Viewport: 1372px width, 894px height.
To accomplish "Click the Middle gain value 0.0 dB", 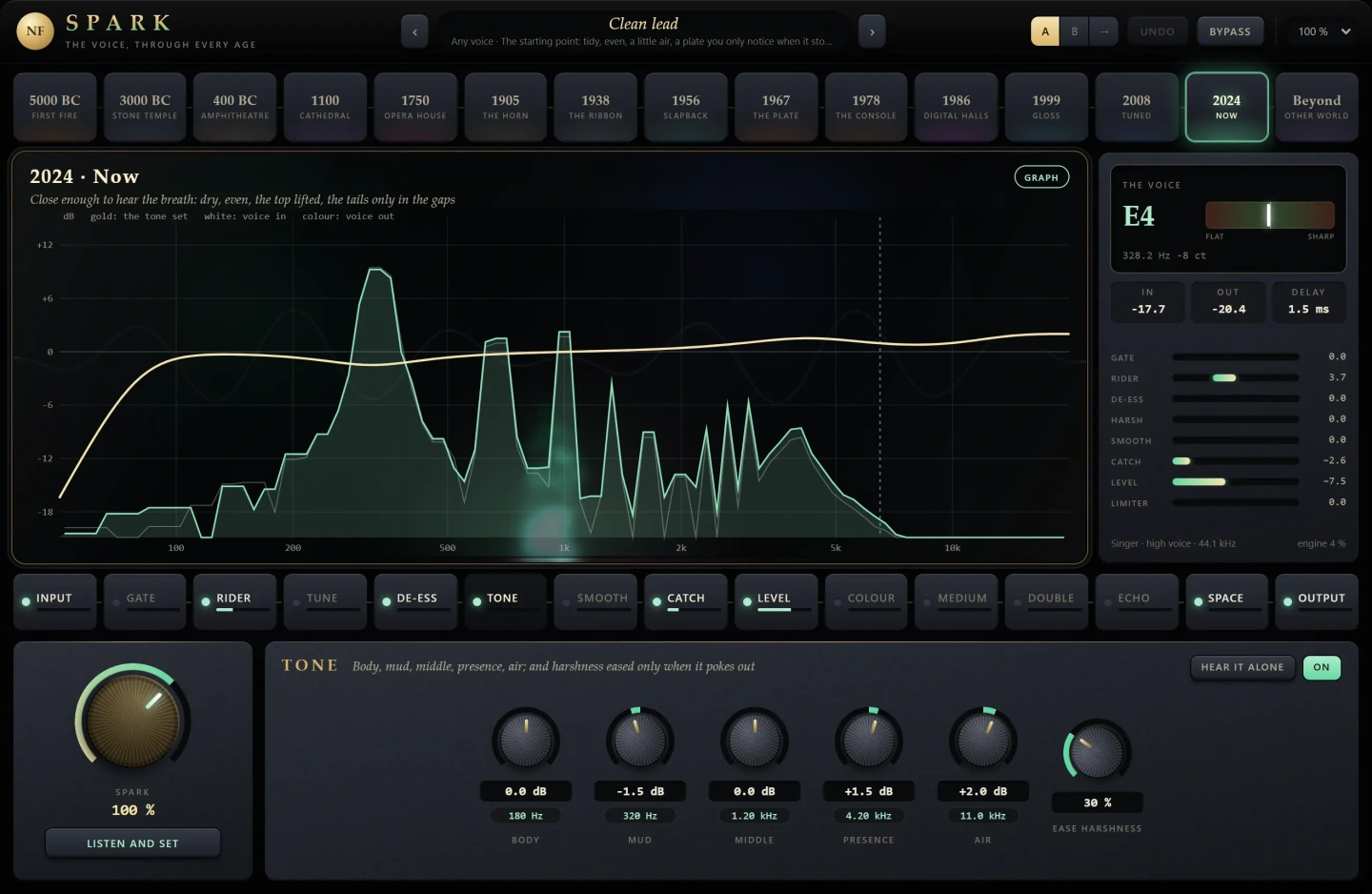I will click(755, 791).
